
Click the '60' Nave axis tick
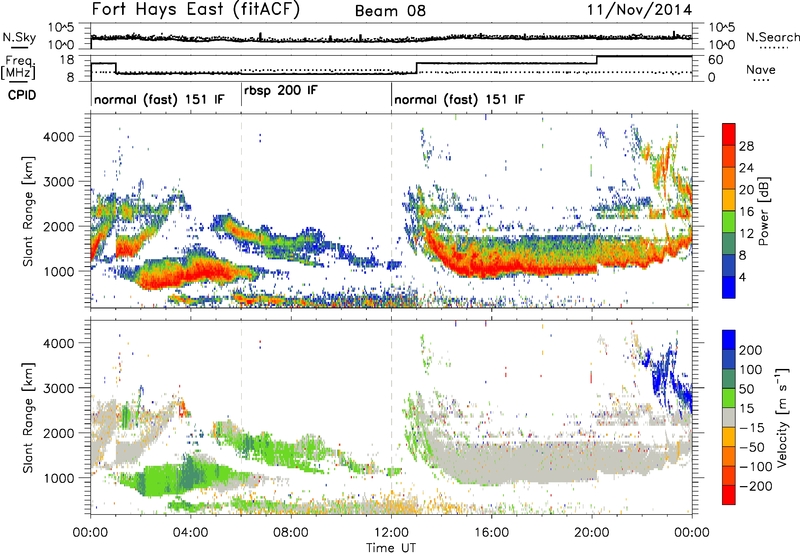[716, 60]
